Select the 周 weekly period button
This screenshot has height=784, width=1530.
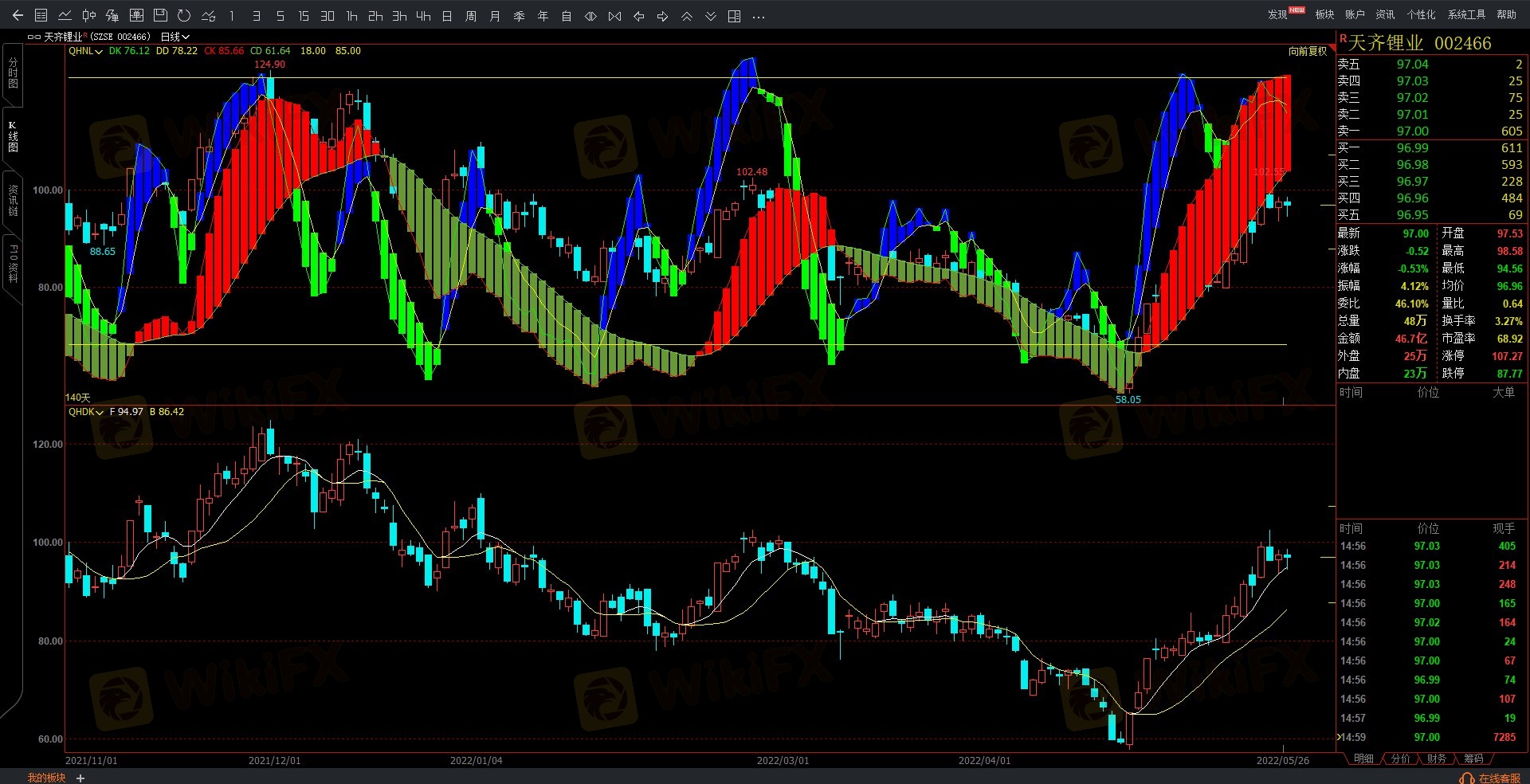471,15
